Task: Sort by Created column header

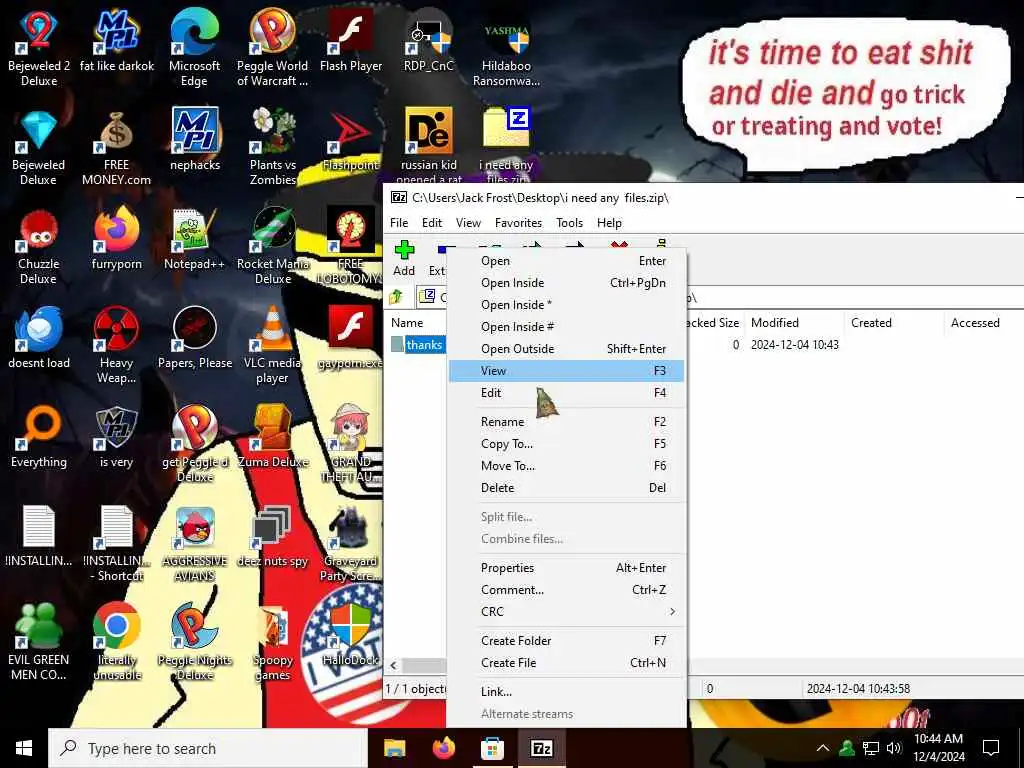Action: [x=894, y=323]
